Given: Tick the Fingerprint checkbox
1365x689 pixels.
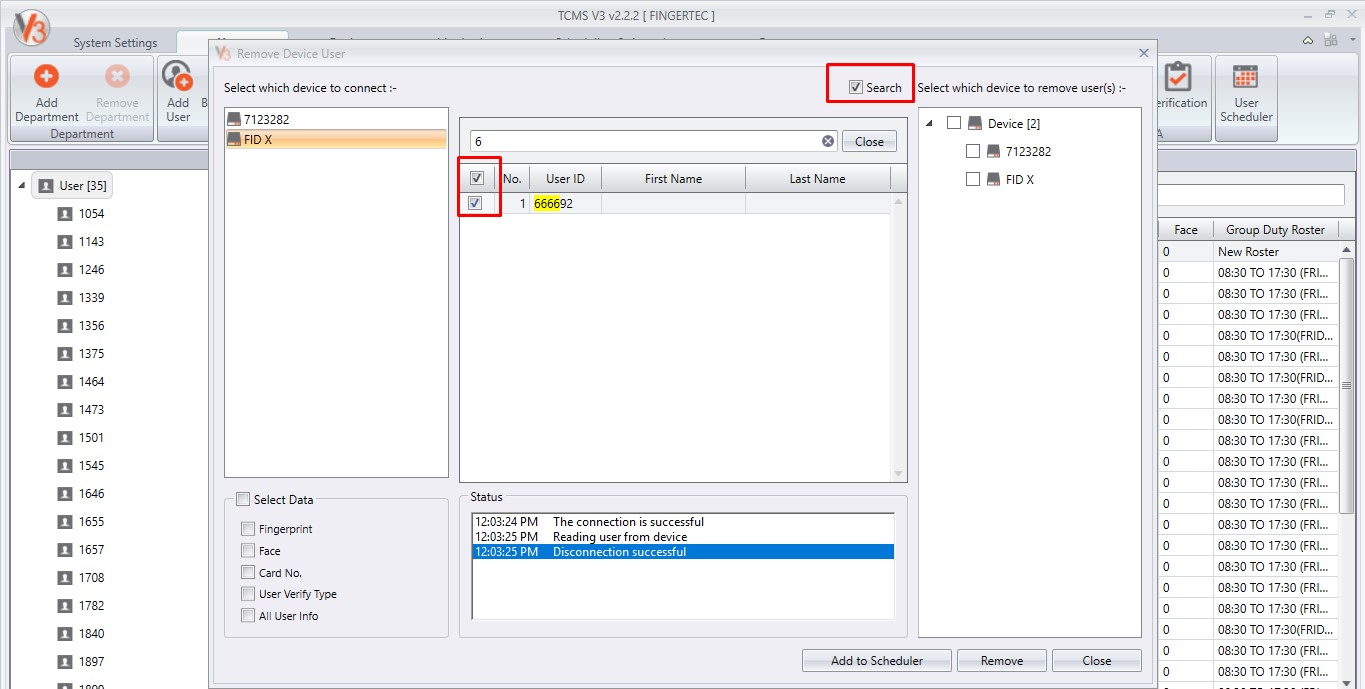Looking at the screenshot, I should tap(248, 528).
